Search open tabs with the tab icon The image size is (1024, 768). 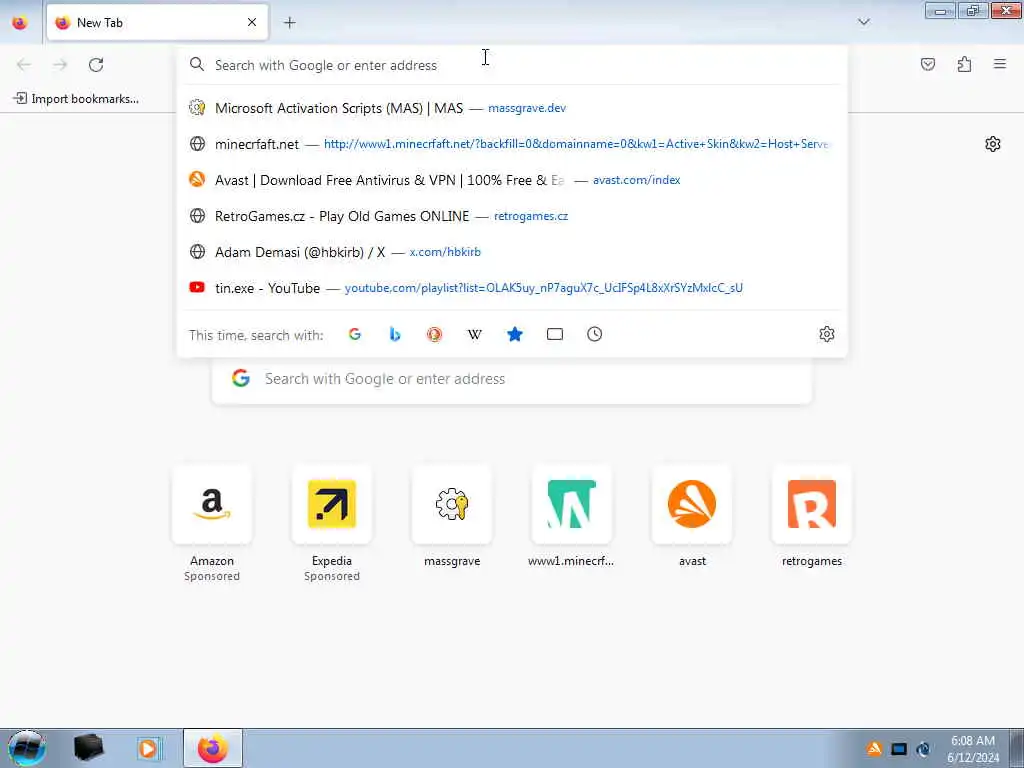pyautogui.click(x=554, y=334)
